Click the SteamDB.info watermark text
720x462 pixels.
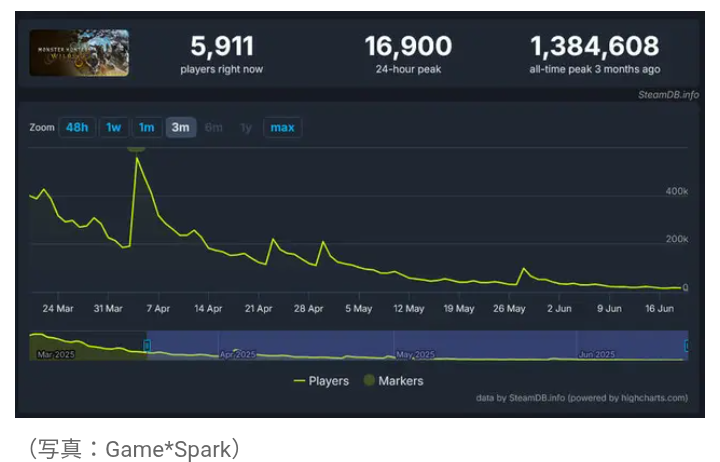coord(668,95)
